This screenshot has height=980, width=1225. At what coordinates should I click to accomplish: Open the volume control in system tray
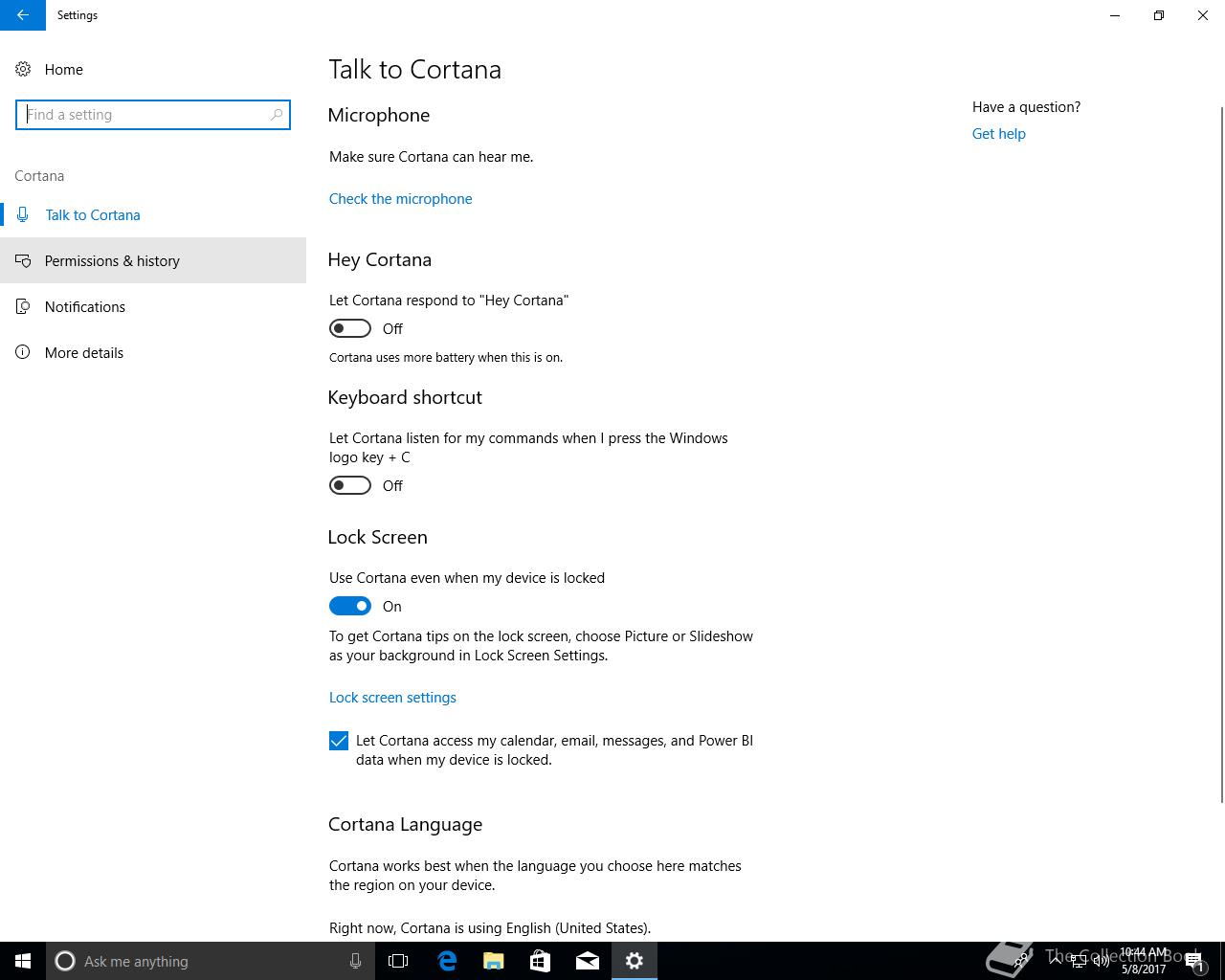tap(1102, 961)
